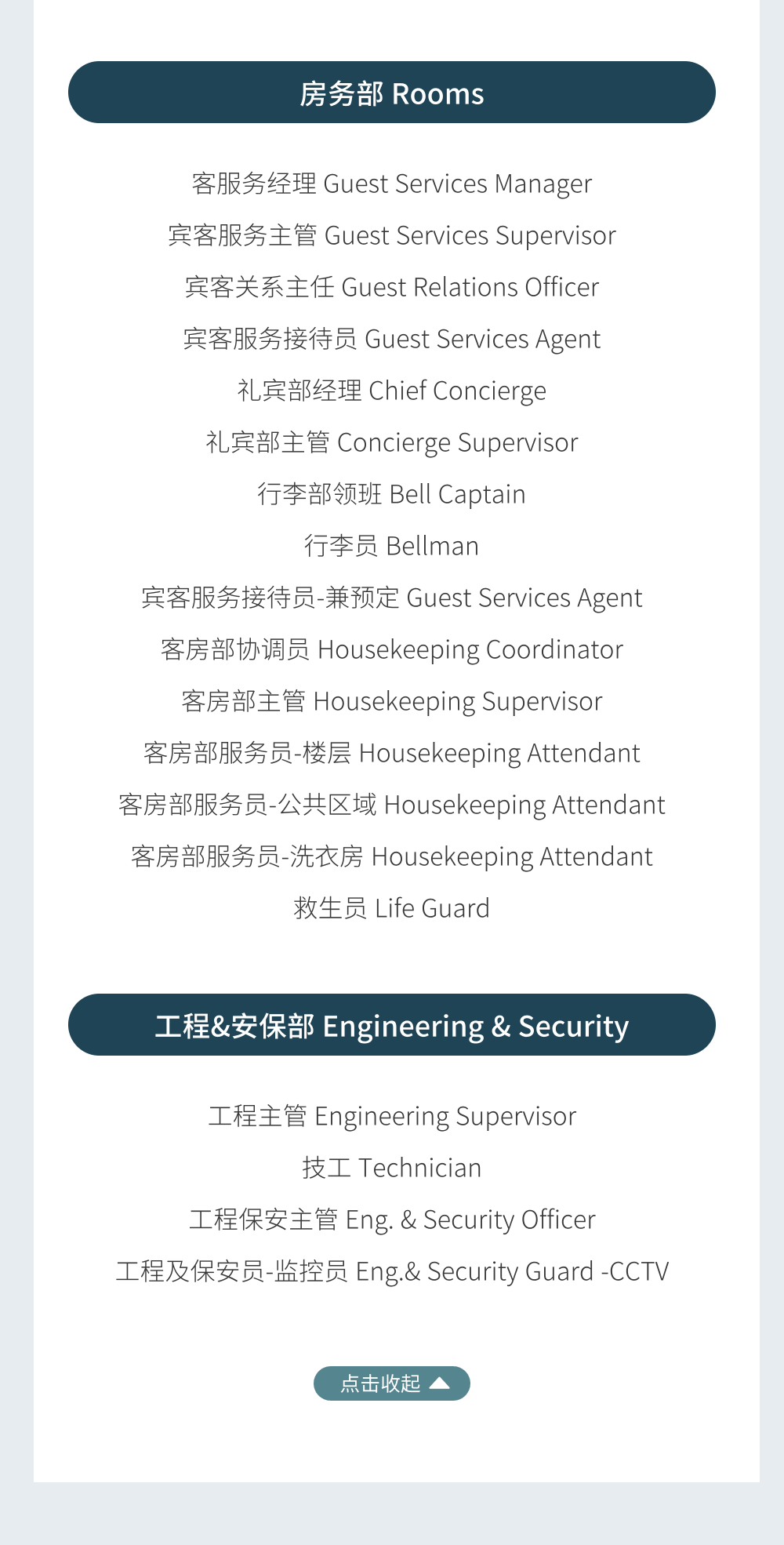784x1545 pixels.
Task: Open the Engineering Supervisor position
Action: [x=392, y=1117]
